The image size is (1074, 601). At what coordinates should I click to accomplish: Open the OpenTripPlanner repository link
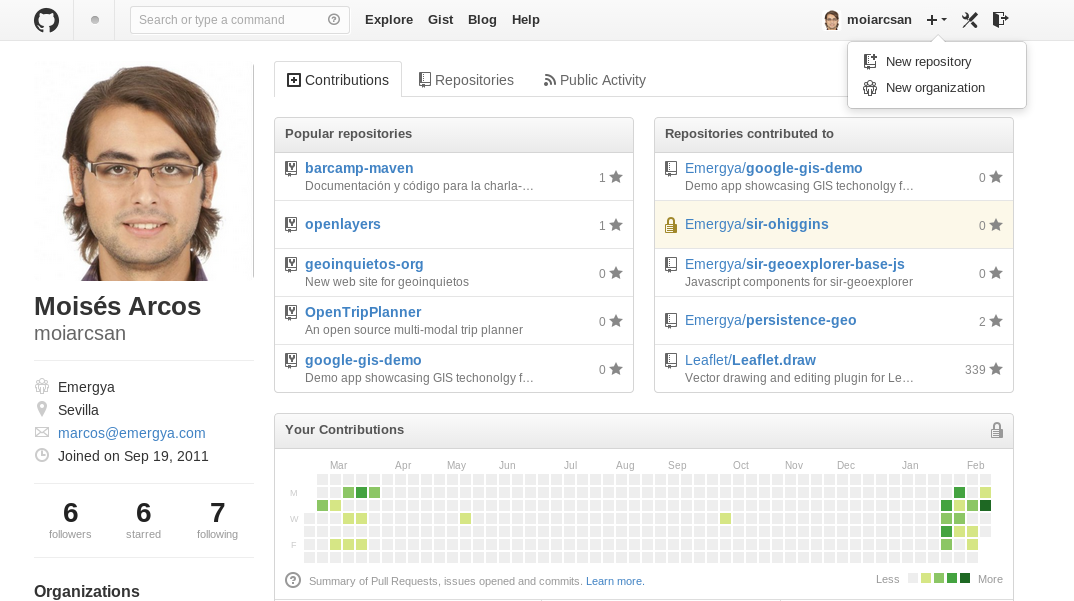363,312
